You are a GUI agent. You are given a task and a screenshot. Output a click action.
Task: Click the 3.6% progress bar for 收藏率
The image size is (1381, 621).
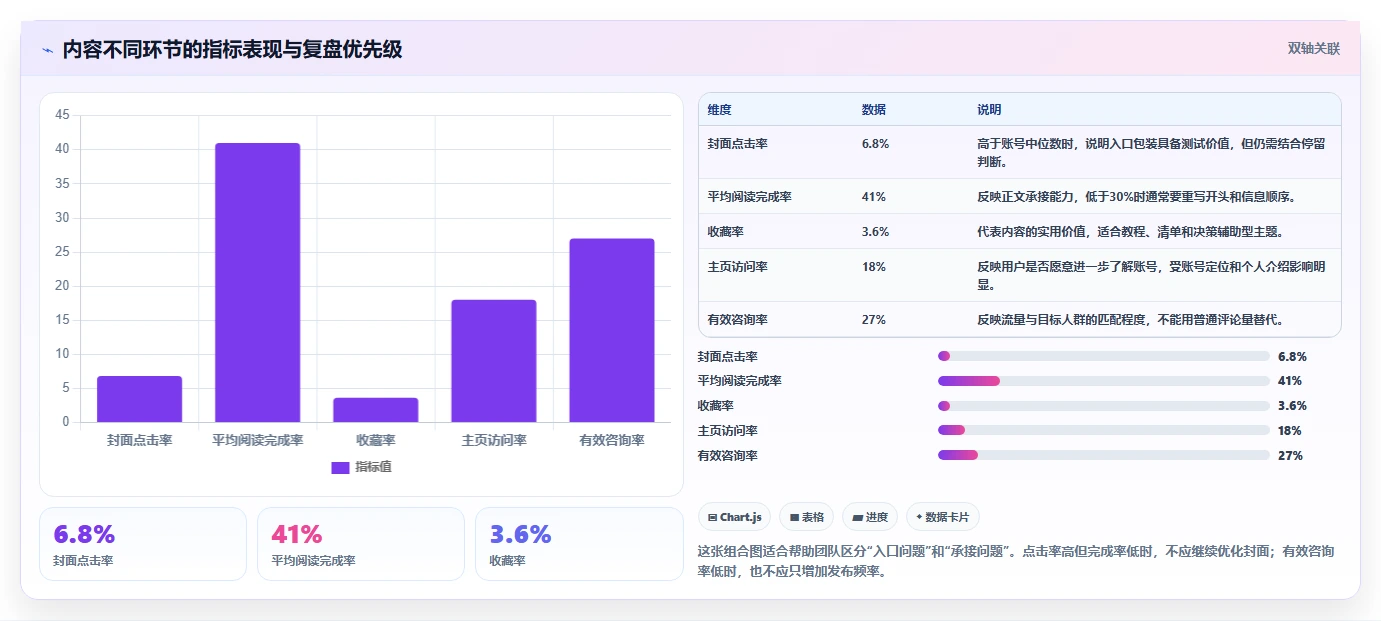pos(1104,406)
